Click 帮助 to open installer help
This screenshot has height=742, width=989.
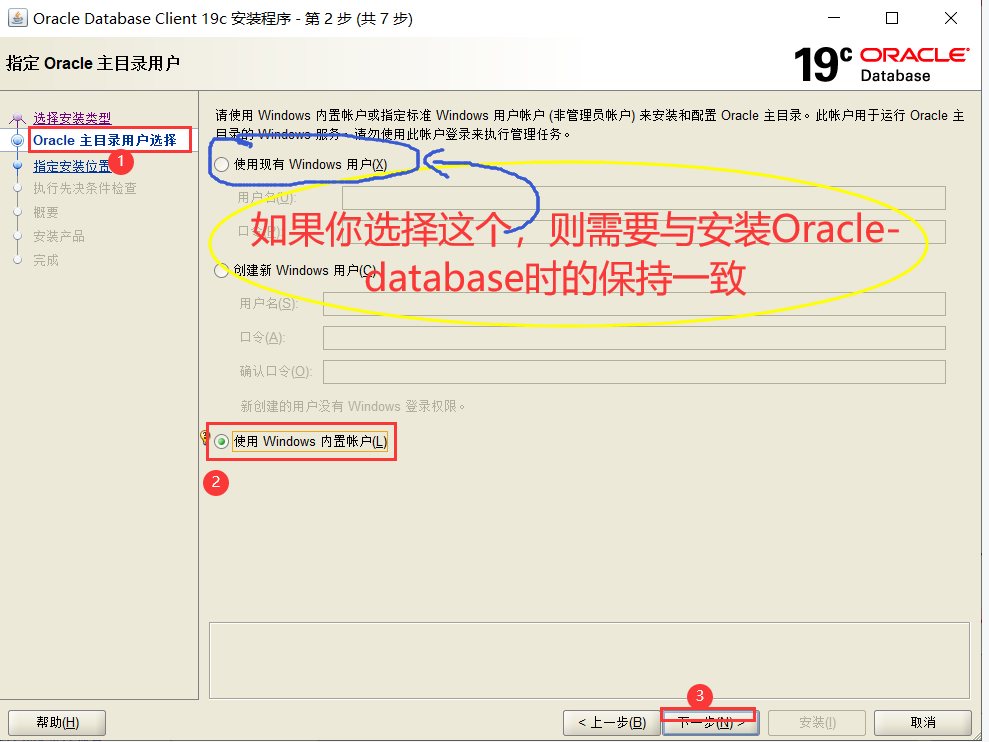tap(56, 722)
